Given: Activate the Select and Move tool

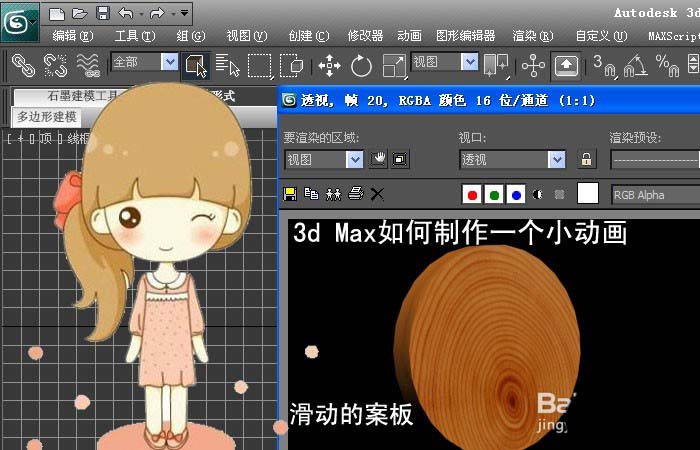Looking at the screenshot, I should (329, 66).
